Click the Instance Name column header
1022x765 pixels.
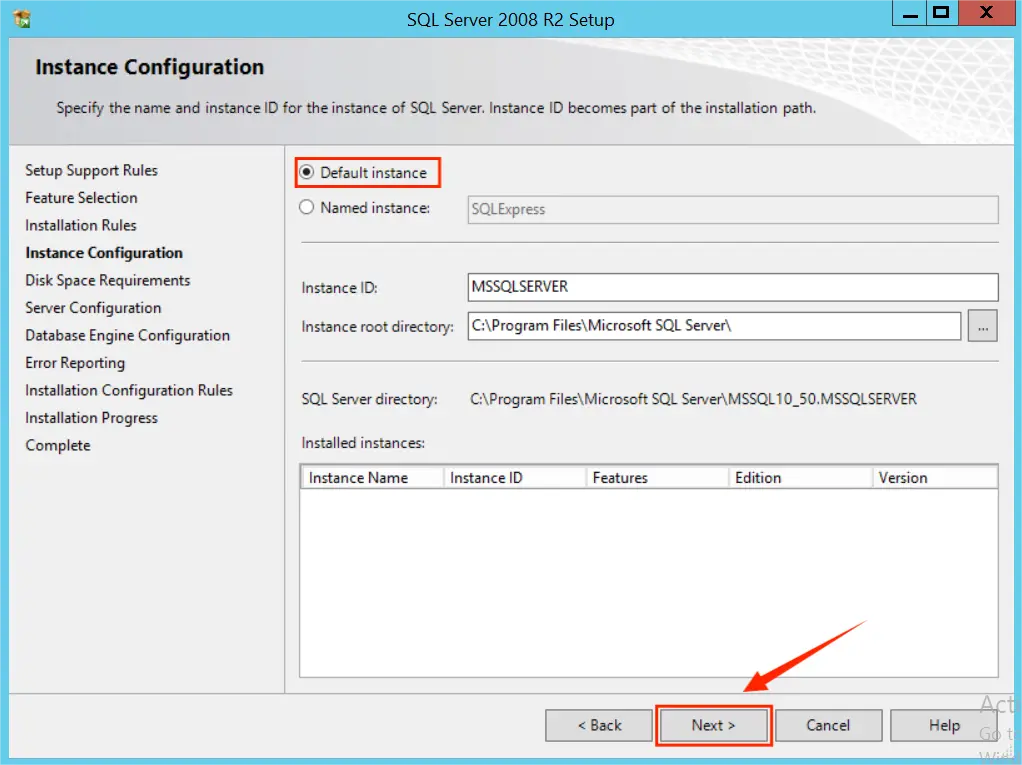[x=370, y=477]
